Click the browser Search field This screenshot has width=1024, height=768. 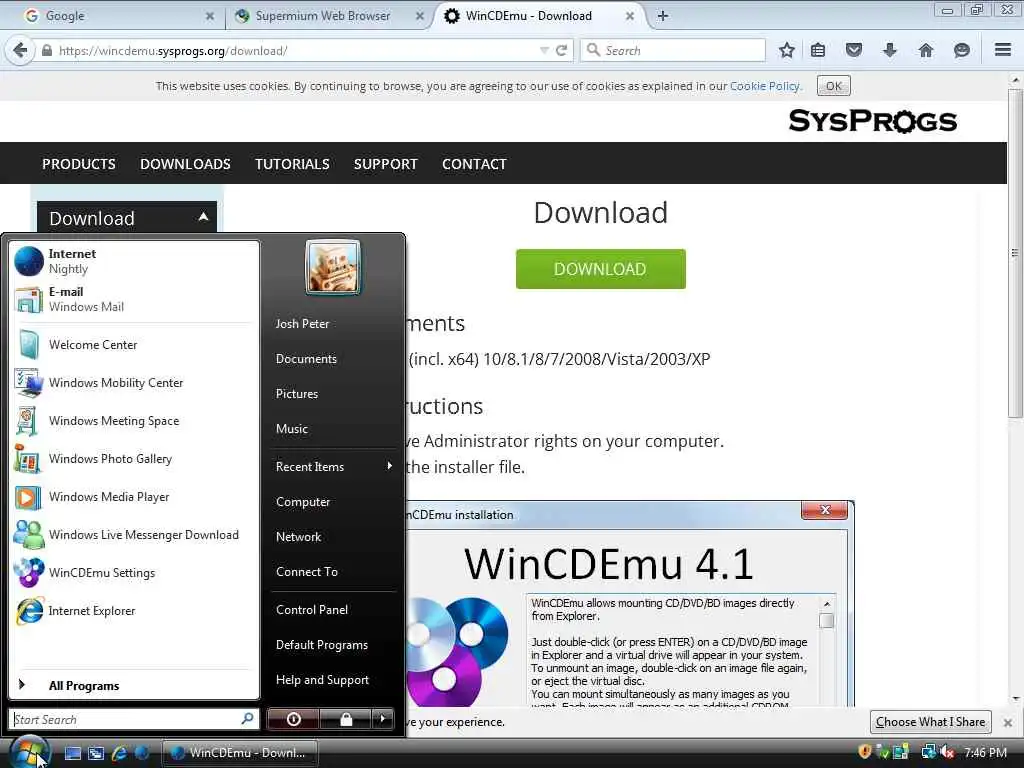(x=673, y=50)
